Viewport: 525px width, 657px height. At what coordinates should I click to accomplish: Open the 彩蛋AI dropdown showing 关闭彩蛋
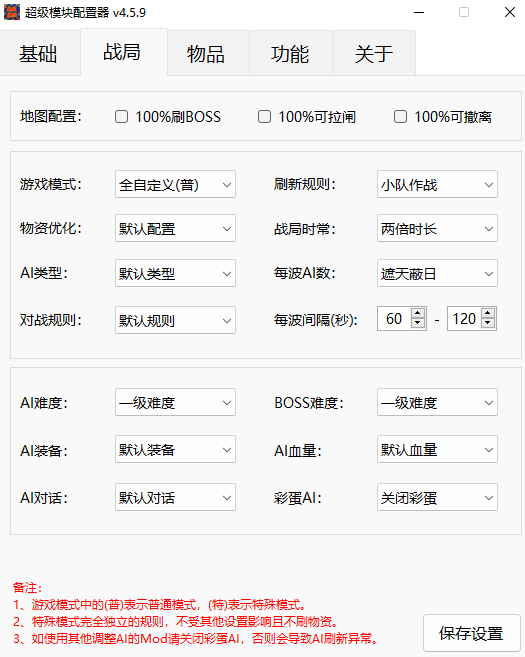tap(437, 497)
